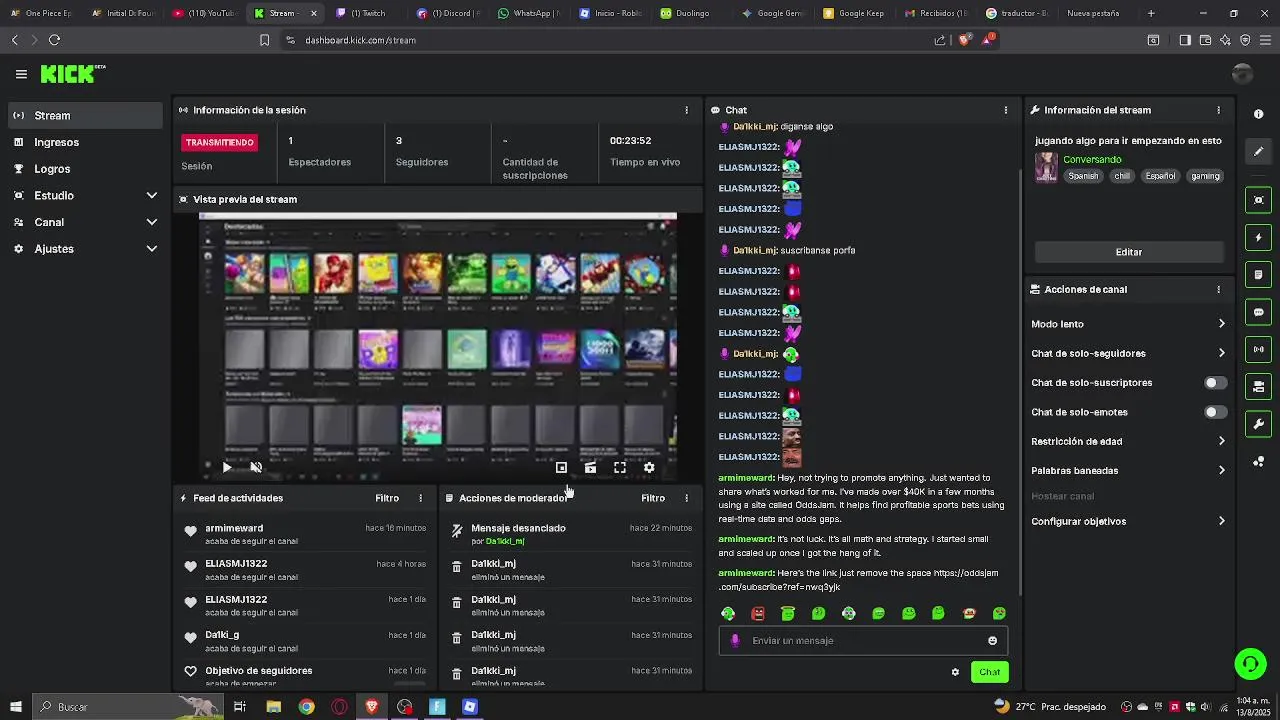Click the message input field
The image size is (1280, 720).
pyautogui.click(x=863, y=641)
